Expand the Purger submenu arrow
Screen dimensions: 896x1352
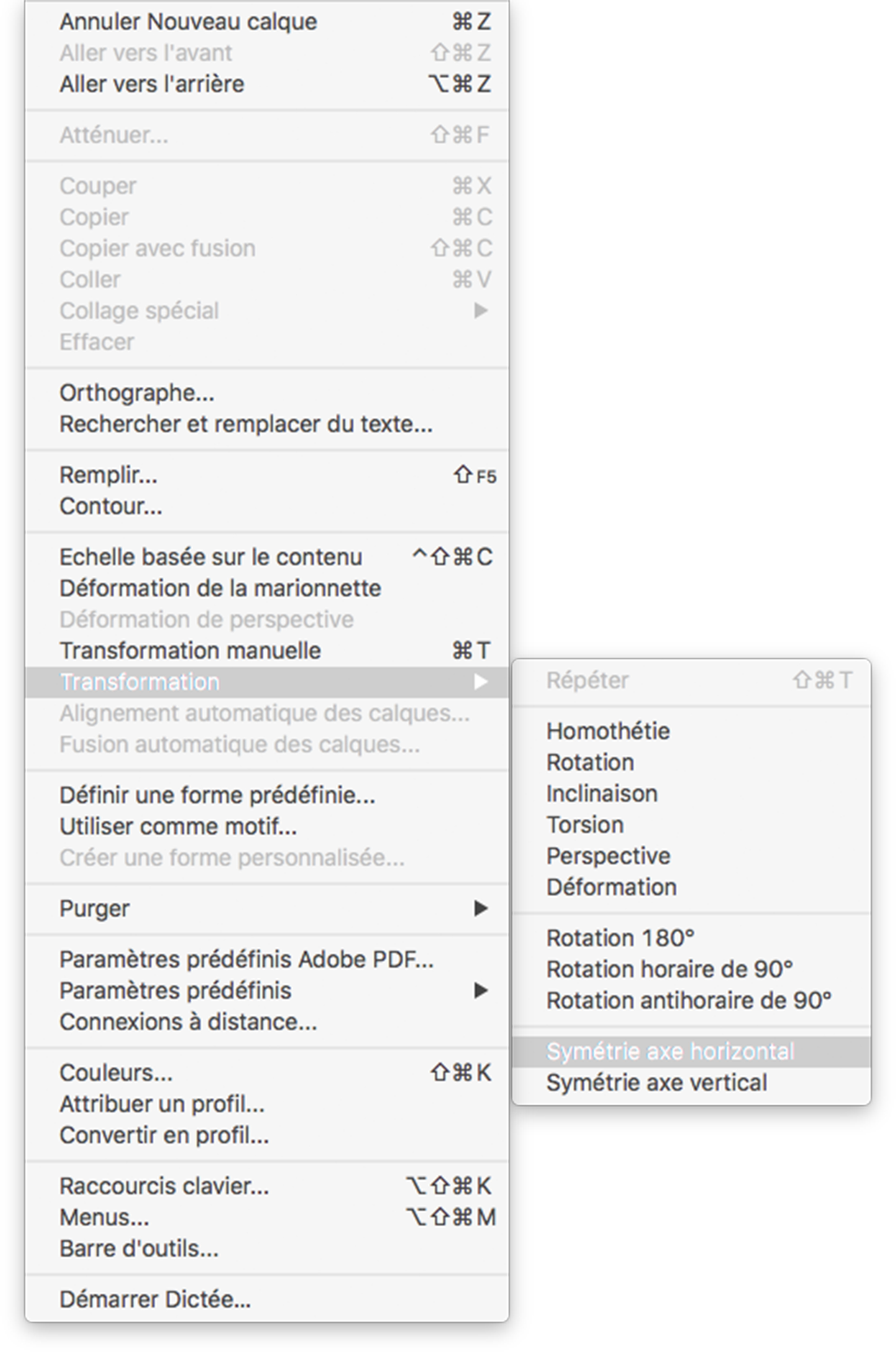[x=481, y=909]
